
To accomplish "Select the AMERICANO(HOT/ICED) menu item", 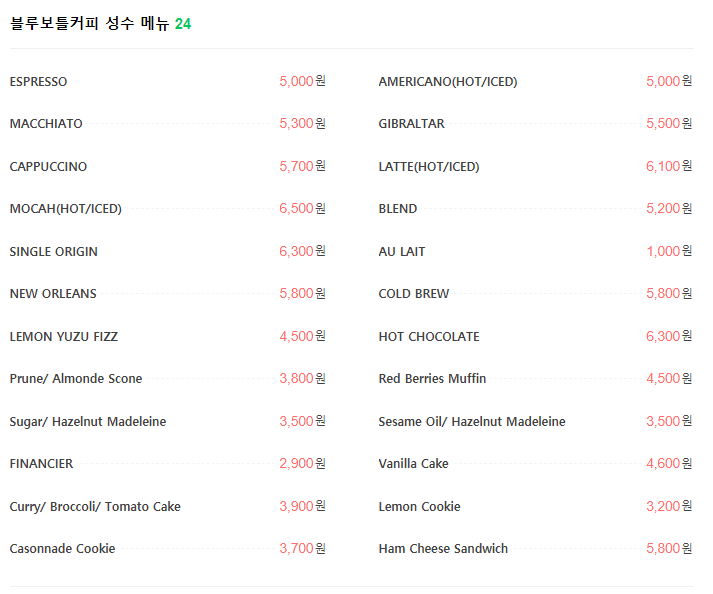I will [448, 81].
